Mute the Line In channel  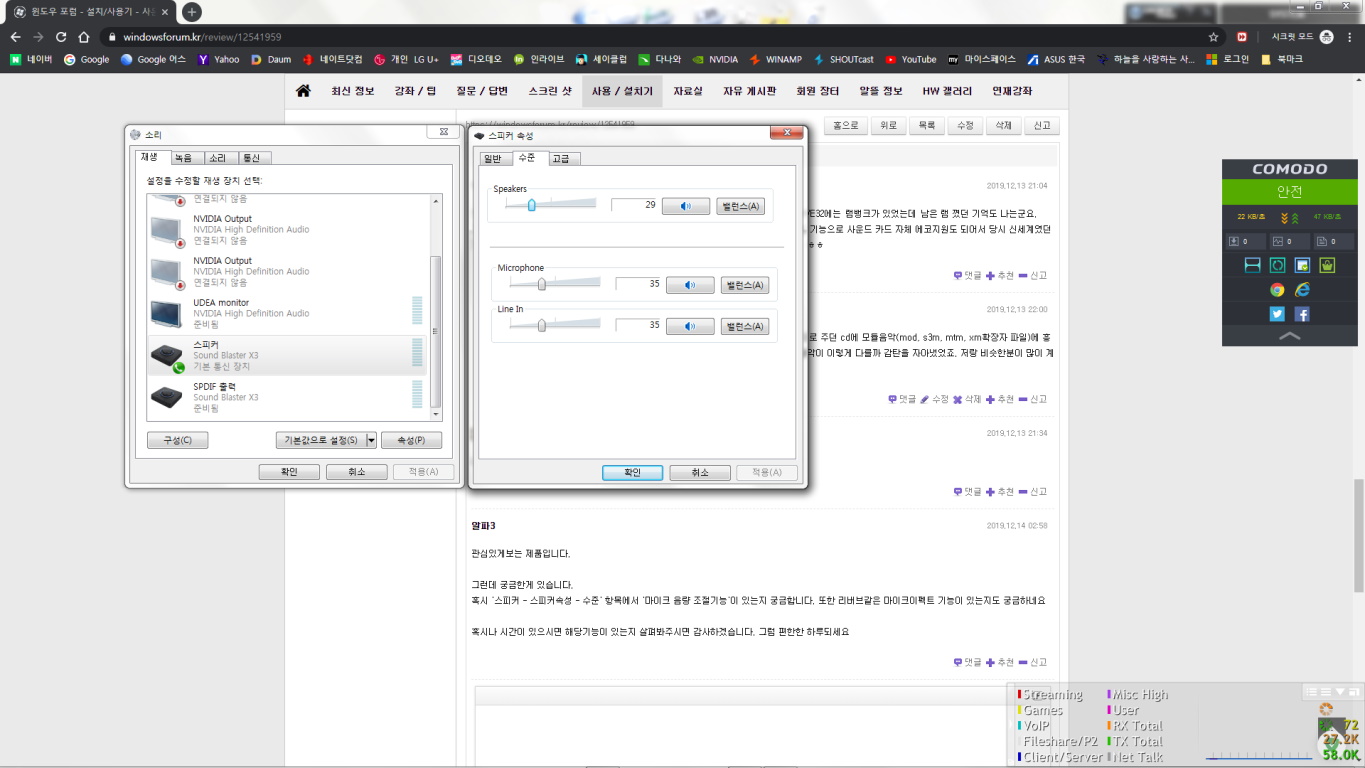[690, 326]
